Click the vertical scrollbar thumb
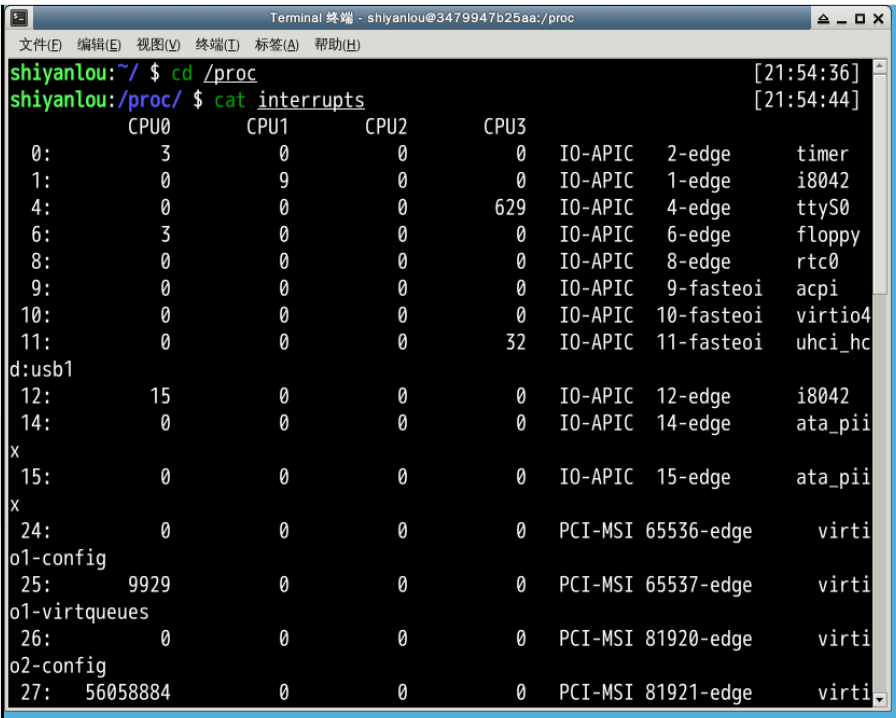The height and width of the screenshot is (718, 896). (x=880, y=184)
